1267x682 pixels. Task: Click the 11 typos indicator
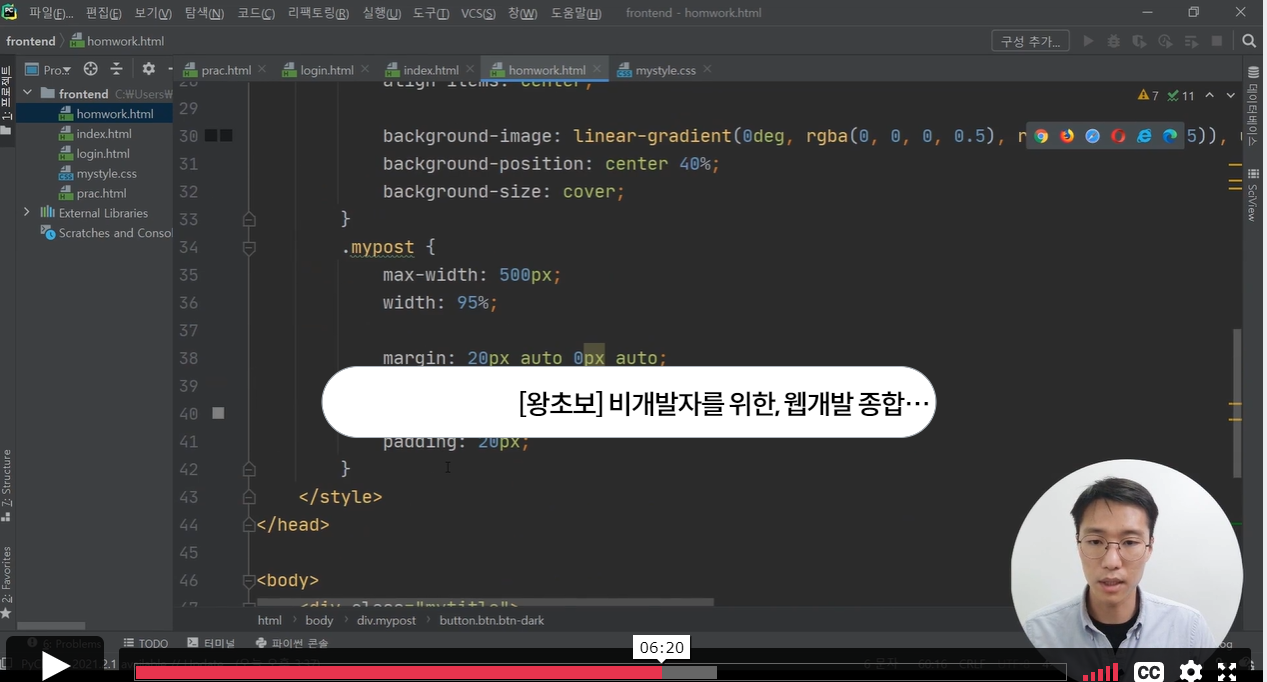[1181, 95]
